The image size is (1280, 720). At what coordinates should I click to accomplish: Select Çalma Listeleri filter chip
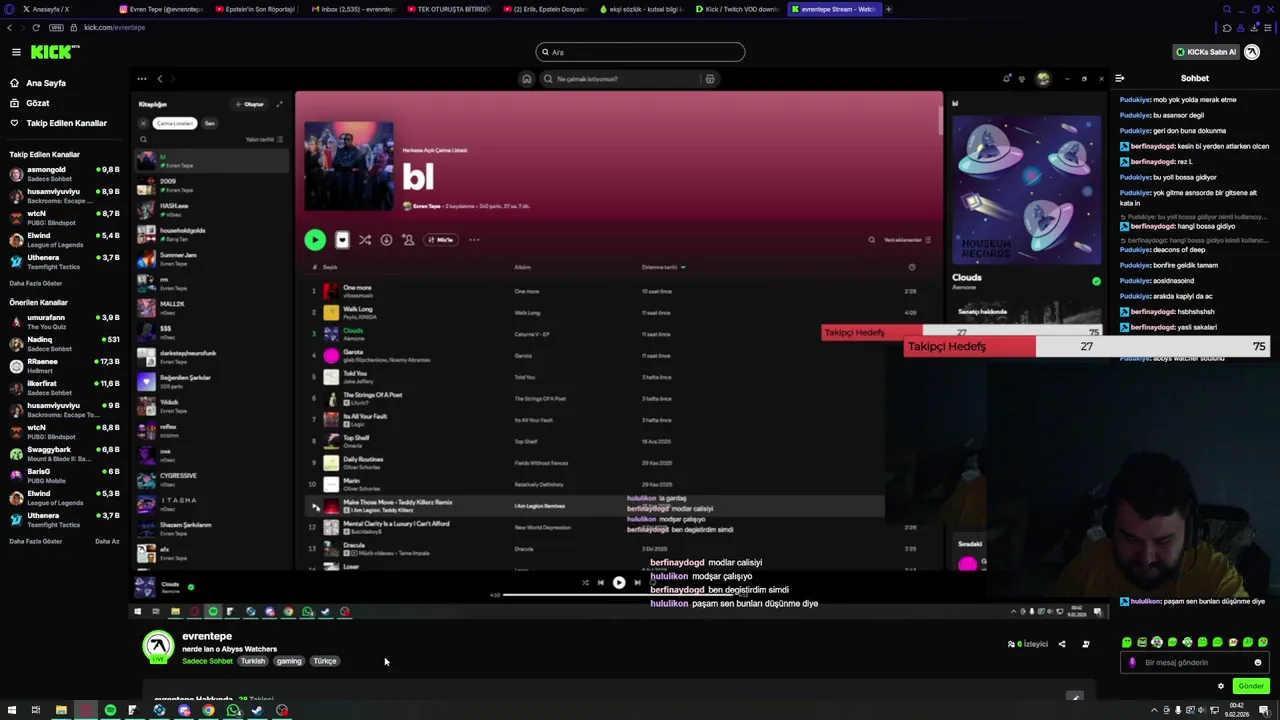coord(175,123)
